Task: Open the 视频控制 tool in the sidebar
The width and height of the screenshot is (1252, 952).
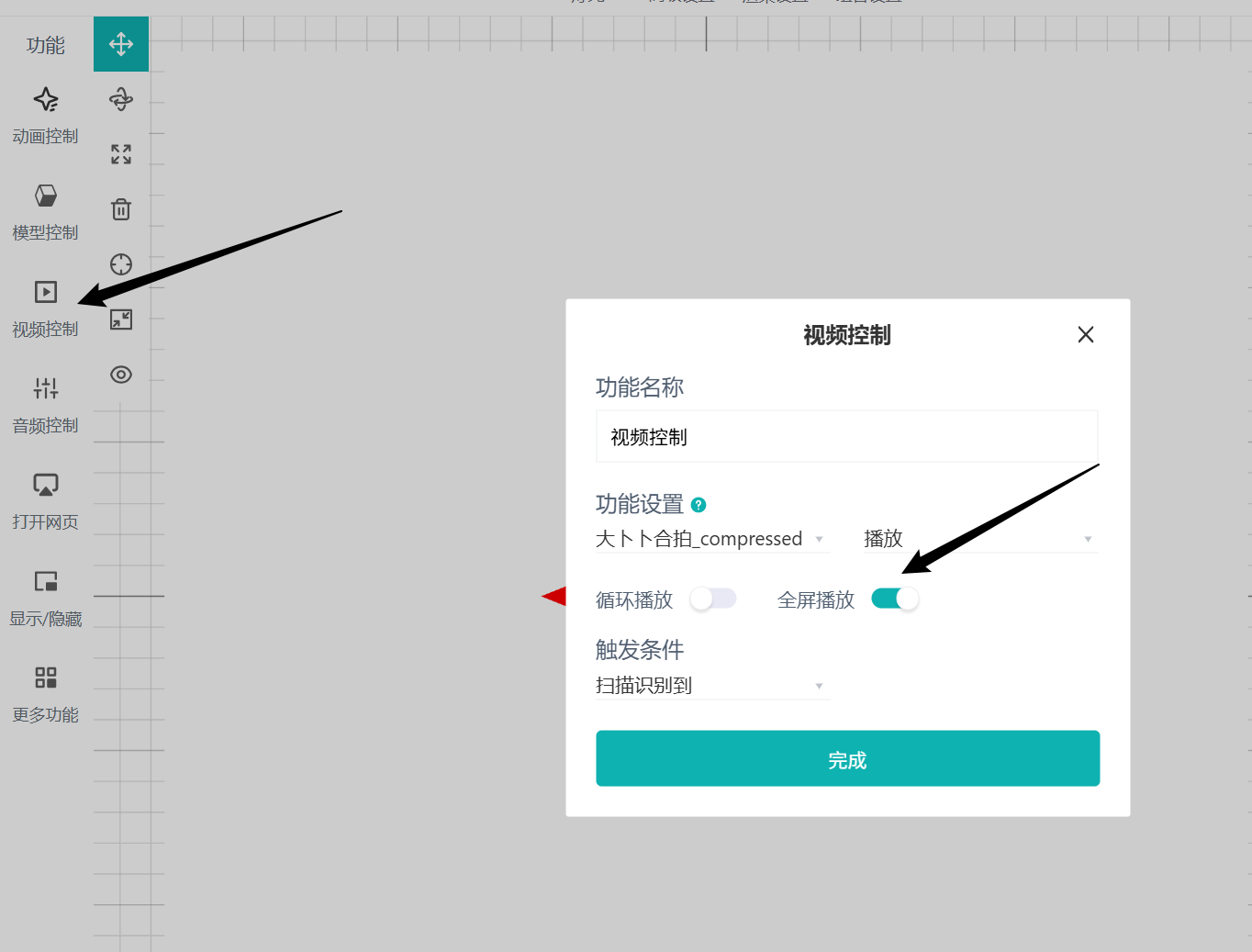Action: [44, 309]
